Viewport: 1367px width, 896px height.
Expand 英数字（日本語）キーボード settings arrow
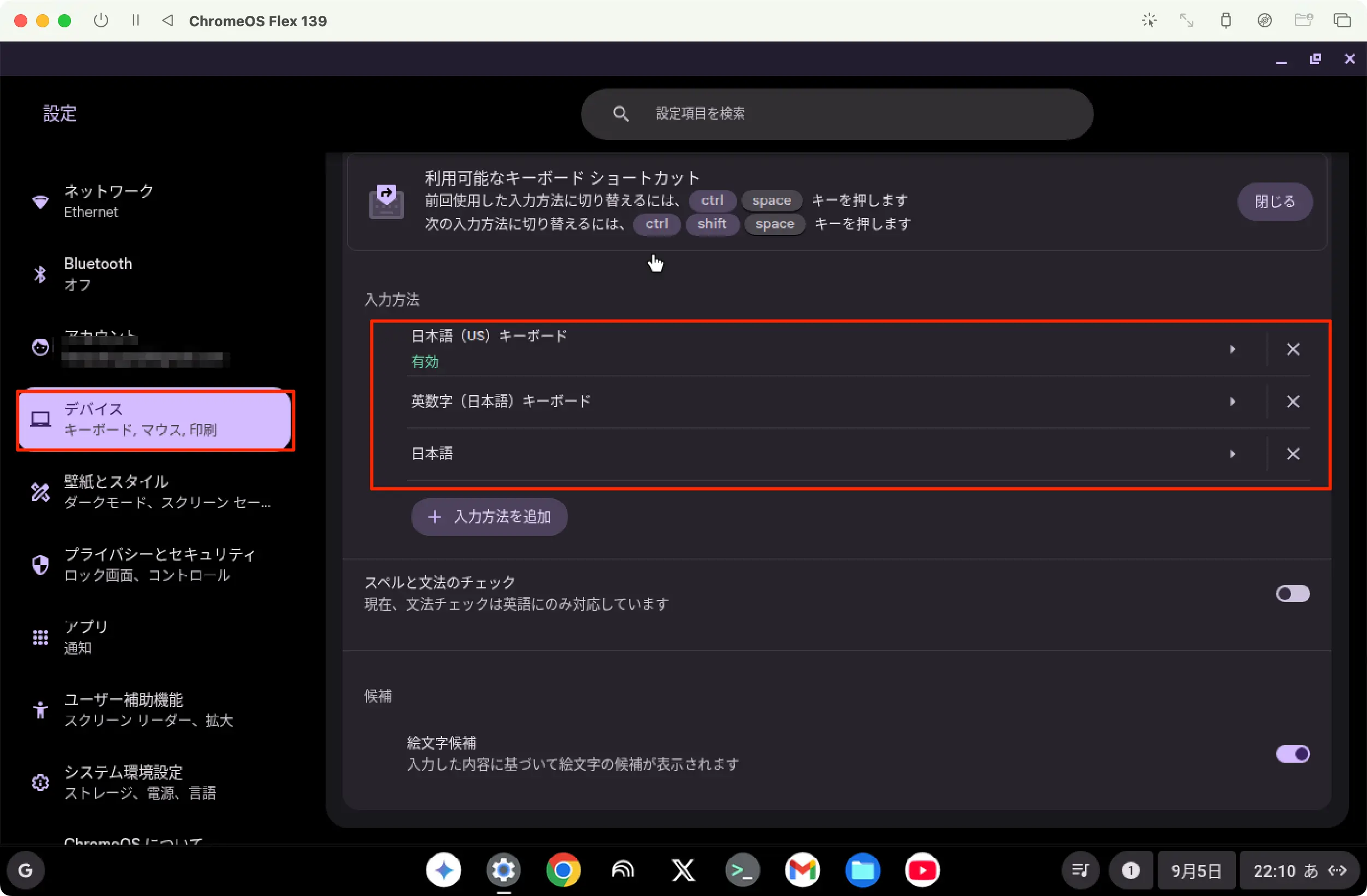point(1232,402)
